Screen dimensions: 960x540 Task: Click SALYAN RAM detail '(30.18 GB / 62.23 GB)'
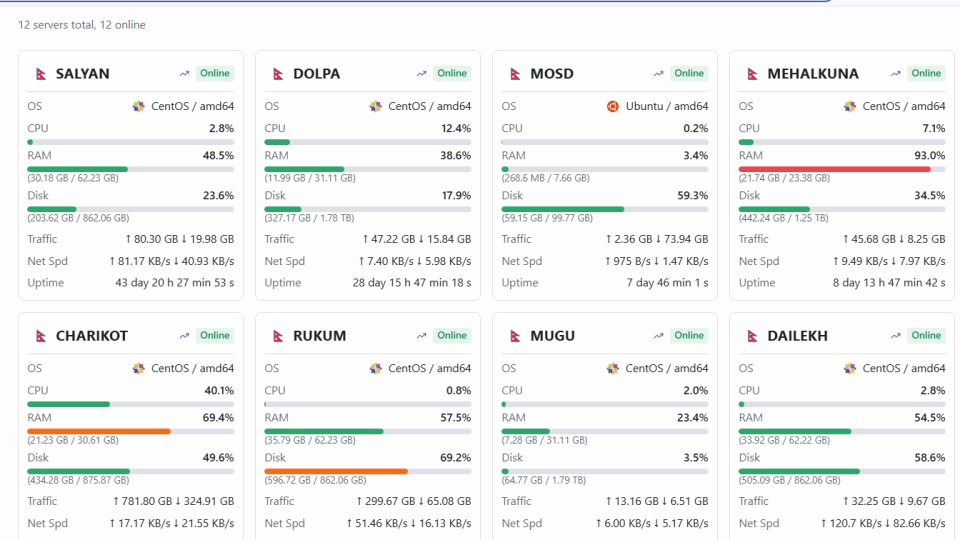73,178
